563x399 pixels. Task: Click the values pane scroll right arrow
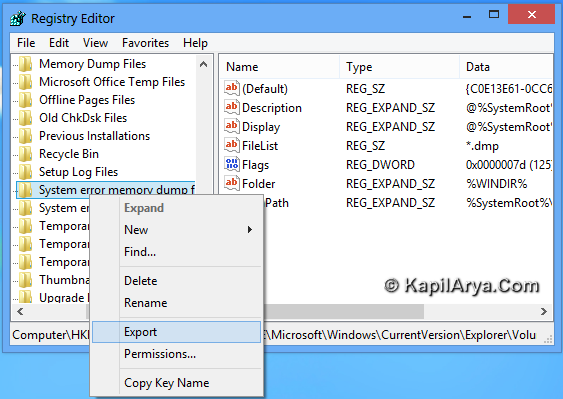click(x=544, y=311)
